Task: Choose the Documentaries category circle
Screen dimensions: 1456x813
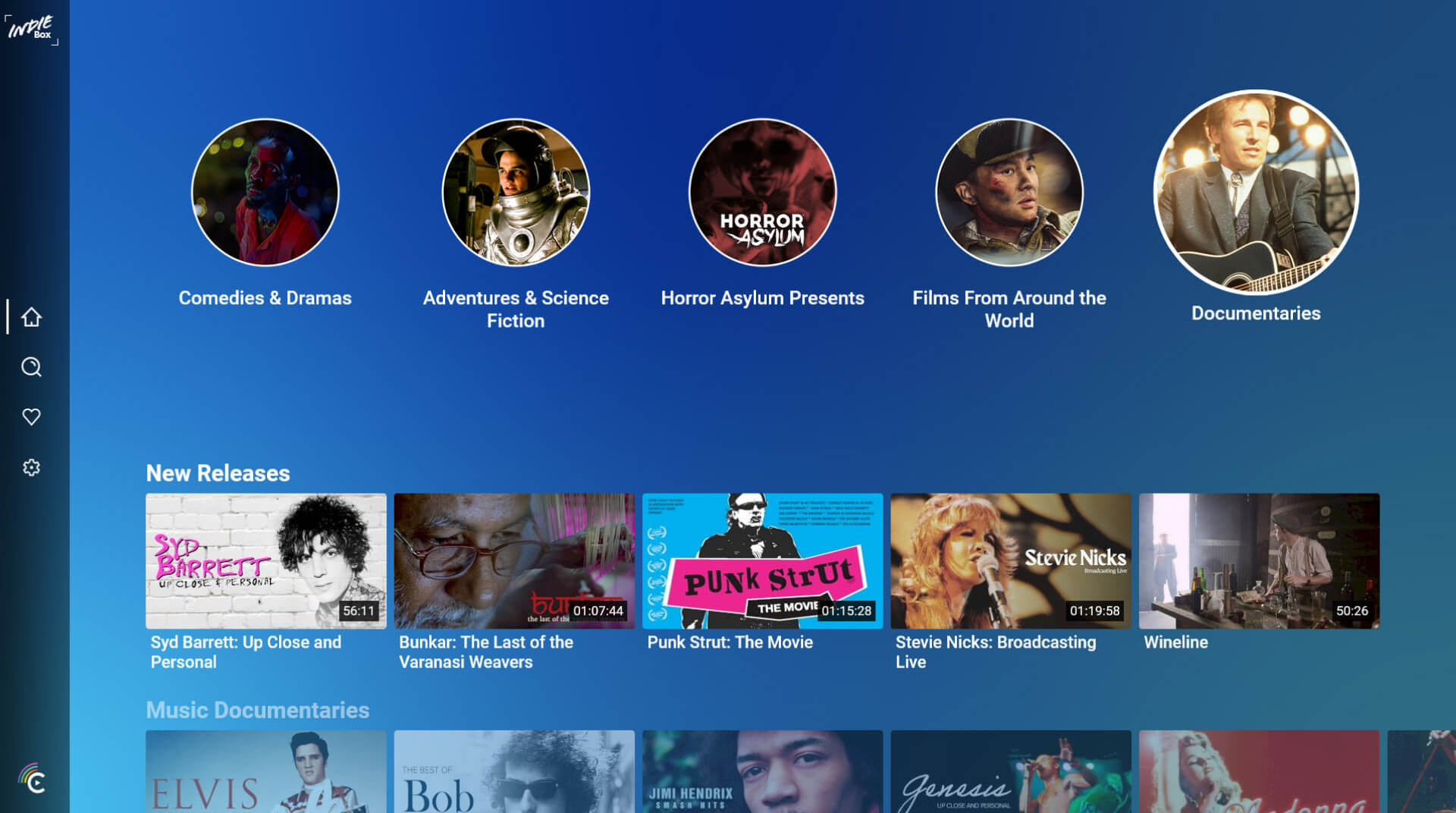Action: pyautogui.click(x=1256, y=193)
